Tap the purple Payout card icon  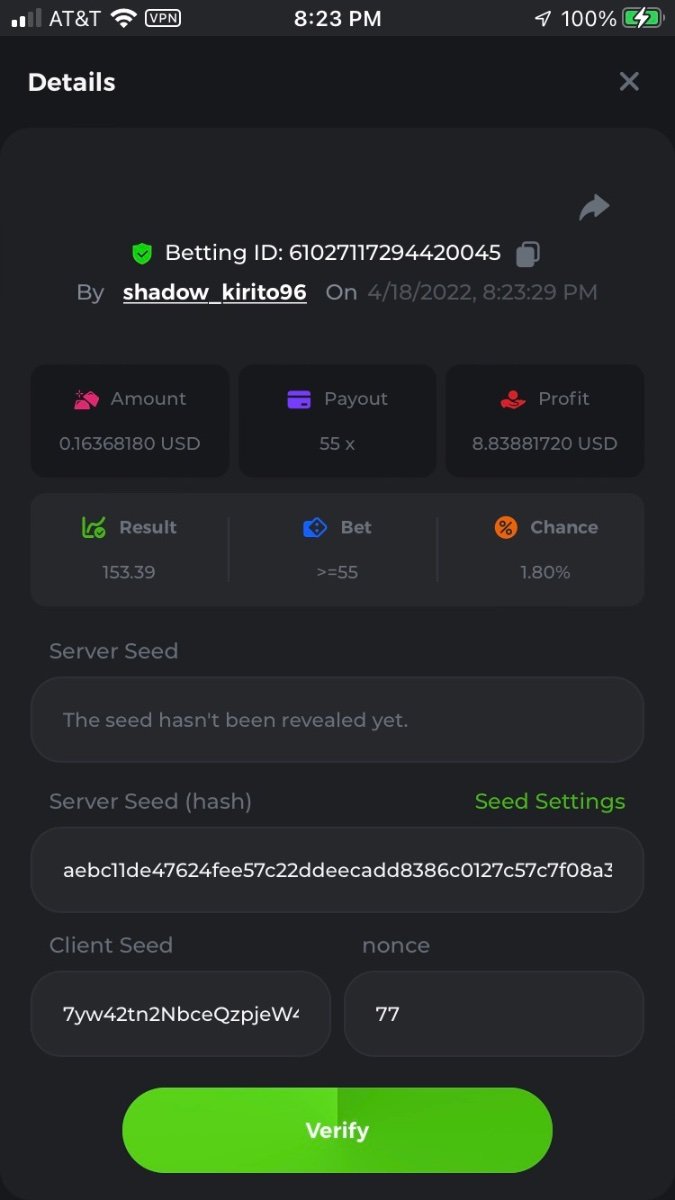(x=298, y=399)
